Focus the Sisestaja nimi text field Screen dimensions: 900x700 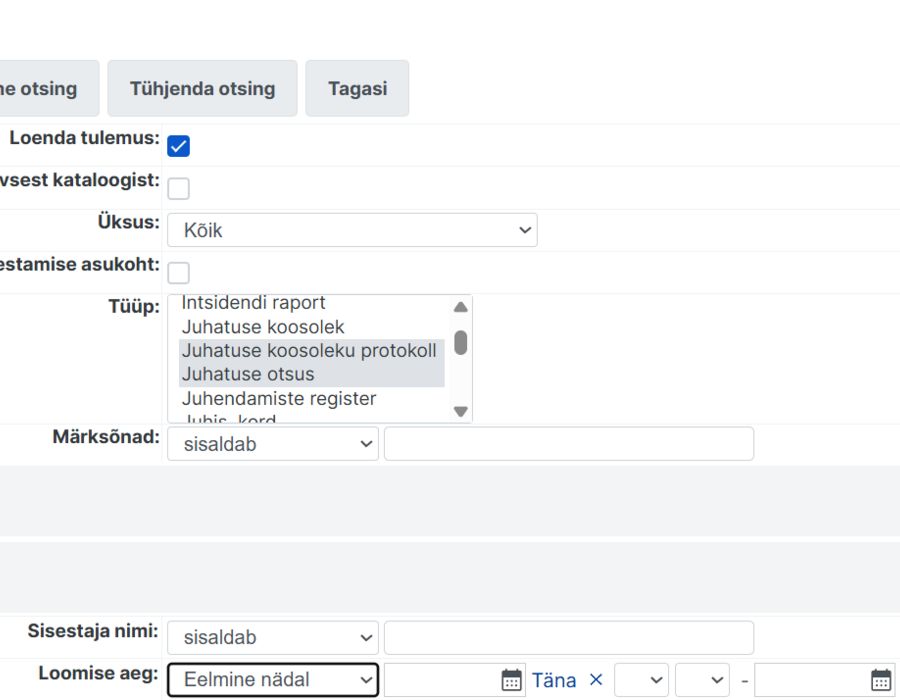[x=569, y=637]
